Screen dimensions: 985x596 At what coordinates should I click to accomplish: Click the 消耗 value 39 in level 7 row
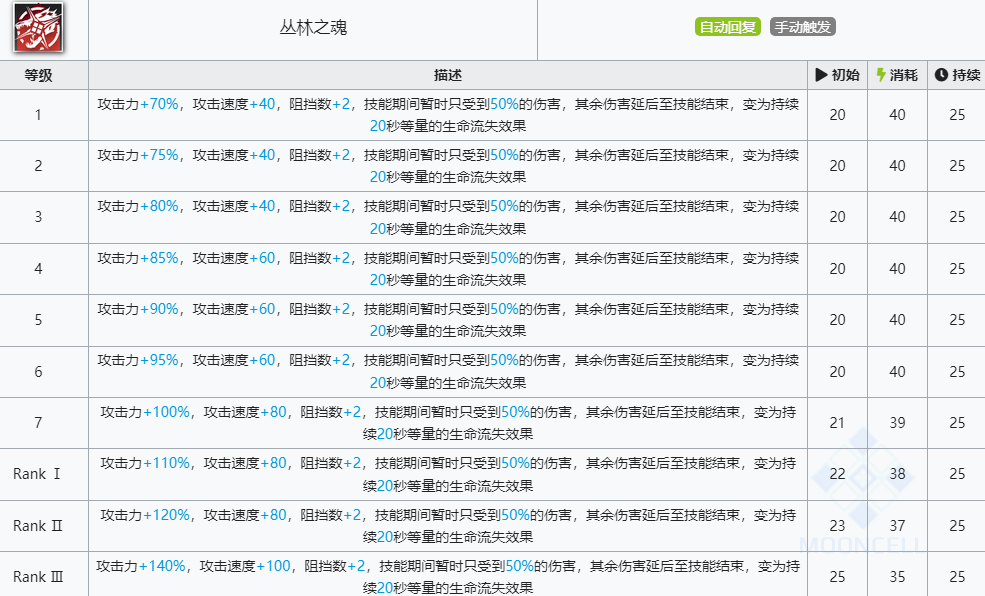897,423
